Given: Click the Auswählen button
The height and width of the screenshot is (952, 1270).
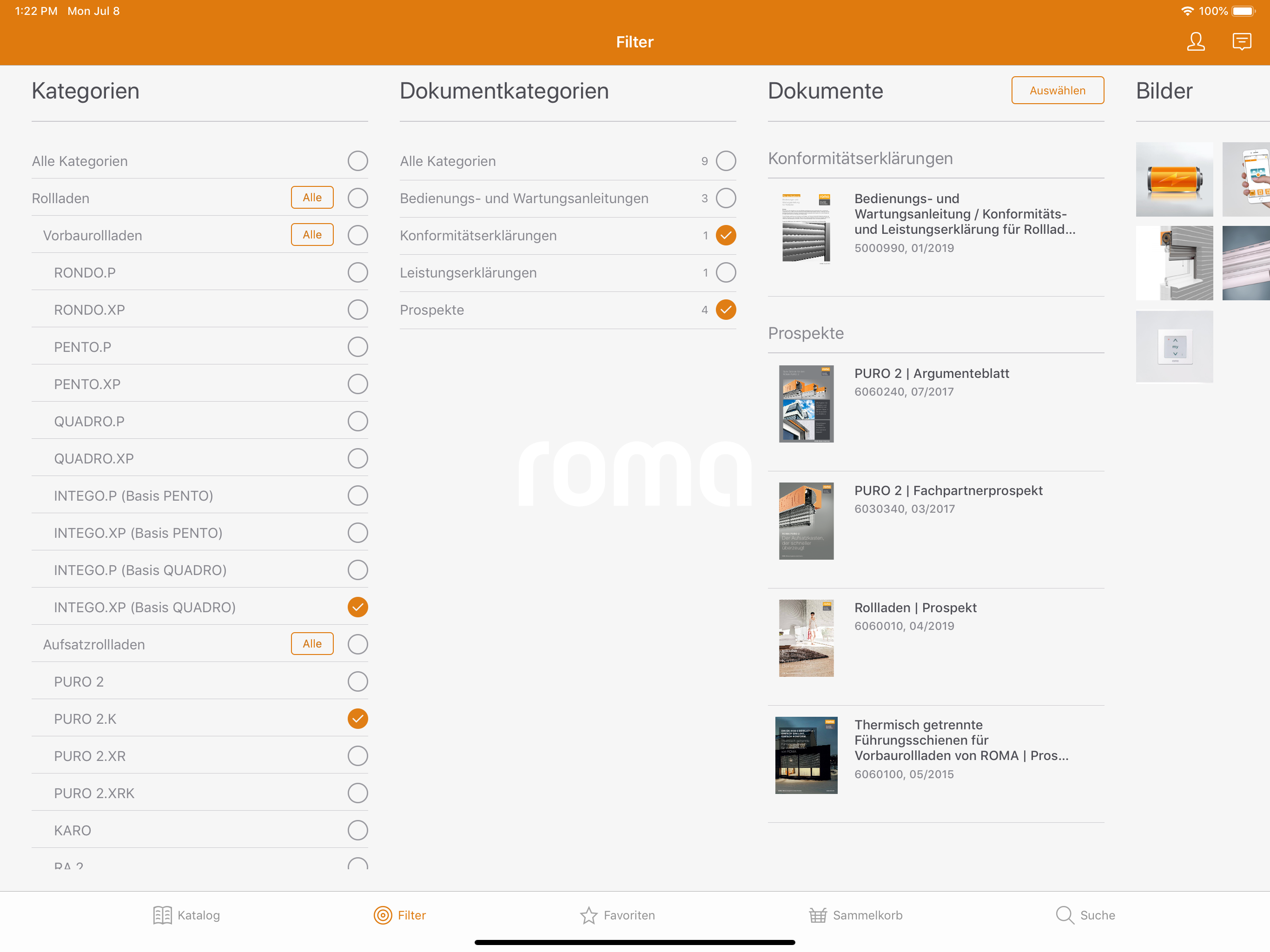Looking at the screenshot, I should pos(1058,90).
